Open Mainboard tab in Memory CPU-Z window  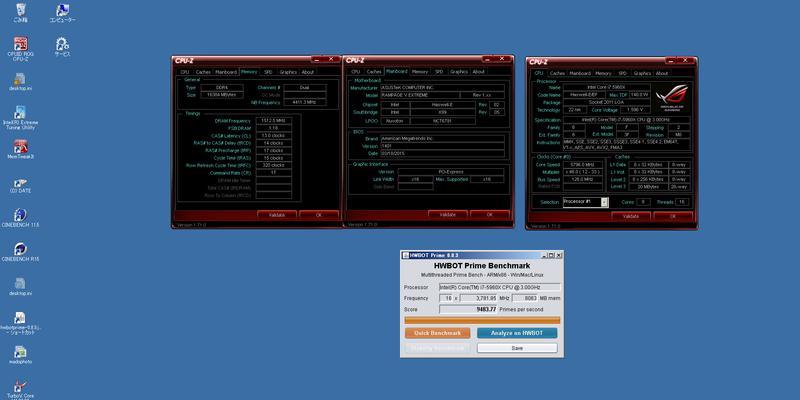tap(226, 72)
